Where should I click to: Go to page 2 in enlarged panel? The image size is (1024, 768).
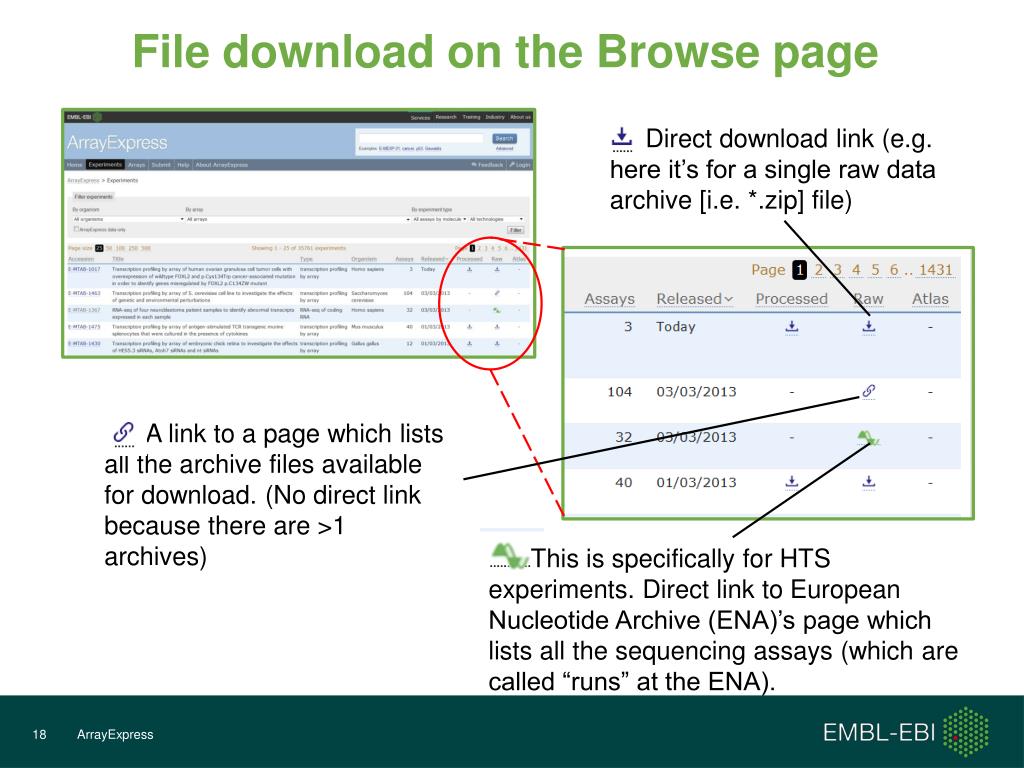818,270
